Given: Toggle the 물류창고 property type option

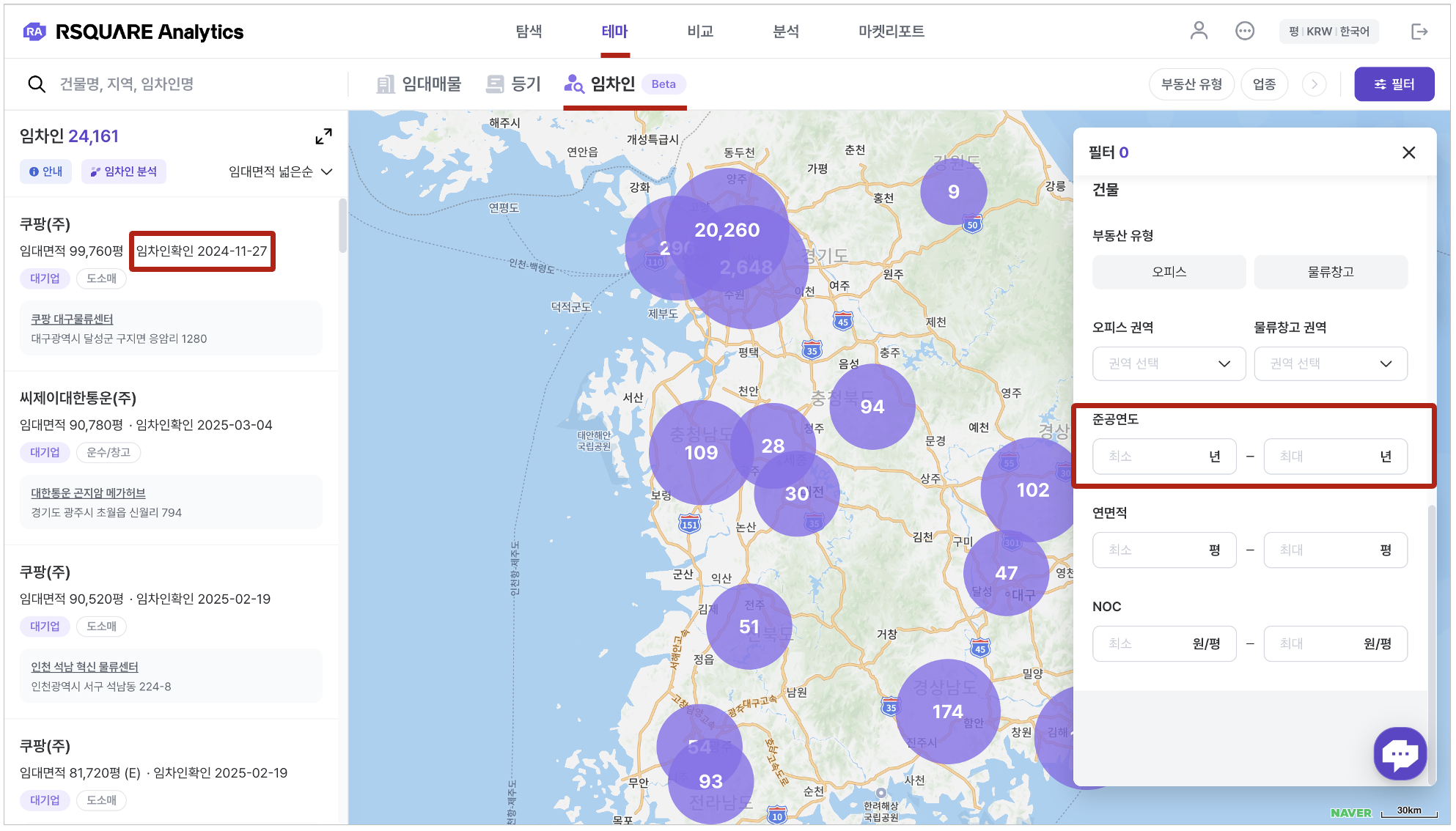Looking at the screenshot, I should click(1330, 272).
